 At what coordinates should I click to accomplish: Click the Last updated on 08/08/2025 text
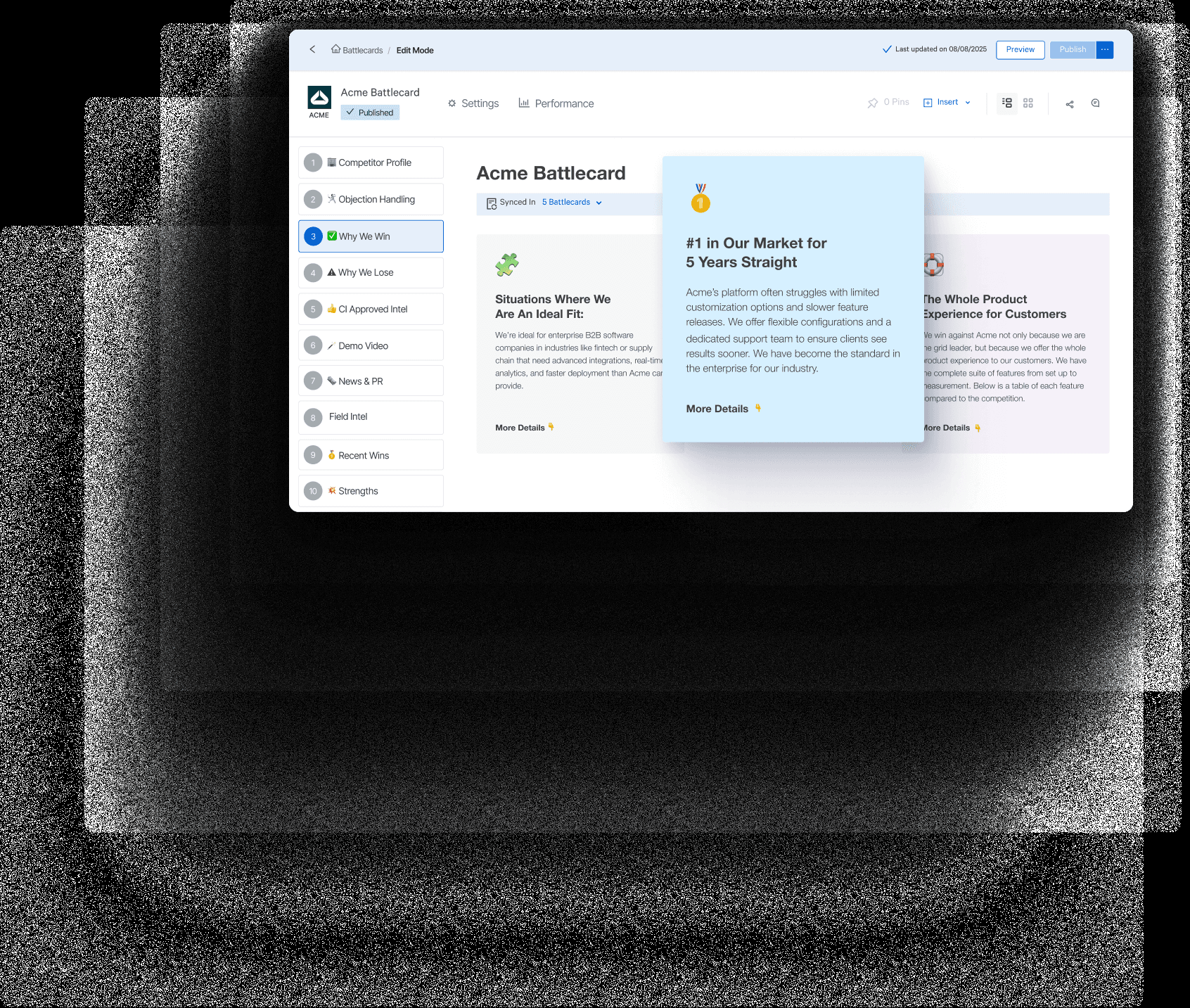coord(940,49)
